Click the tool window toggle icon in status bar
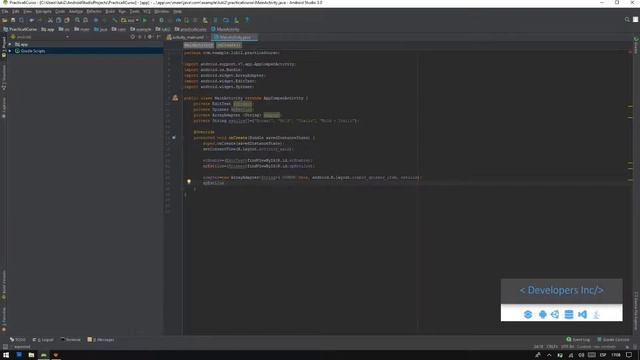 5,347
